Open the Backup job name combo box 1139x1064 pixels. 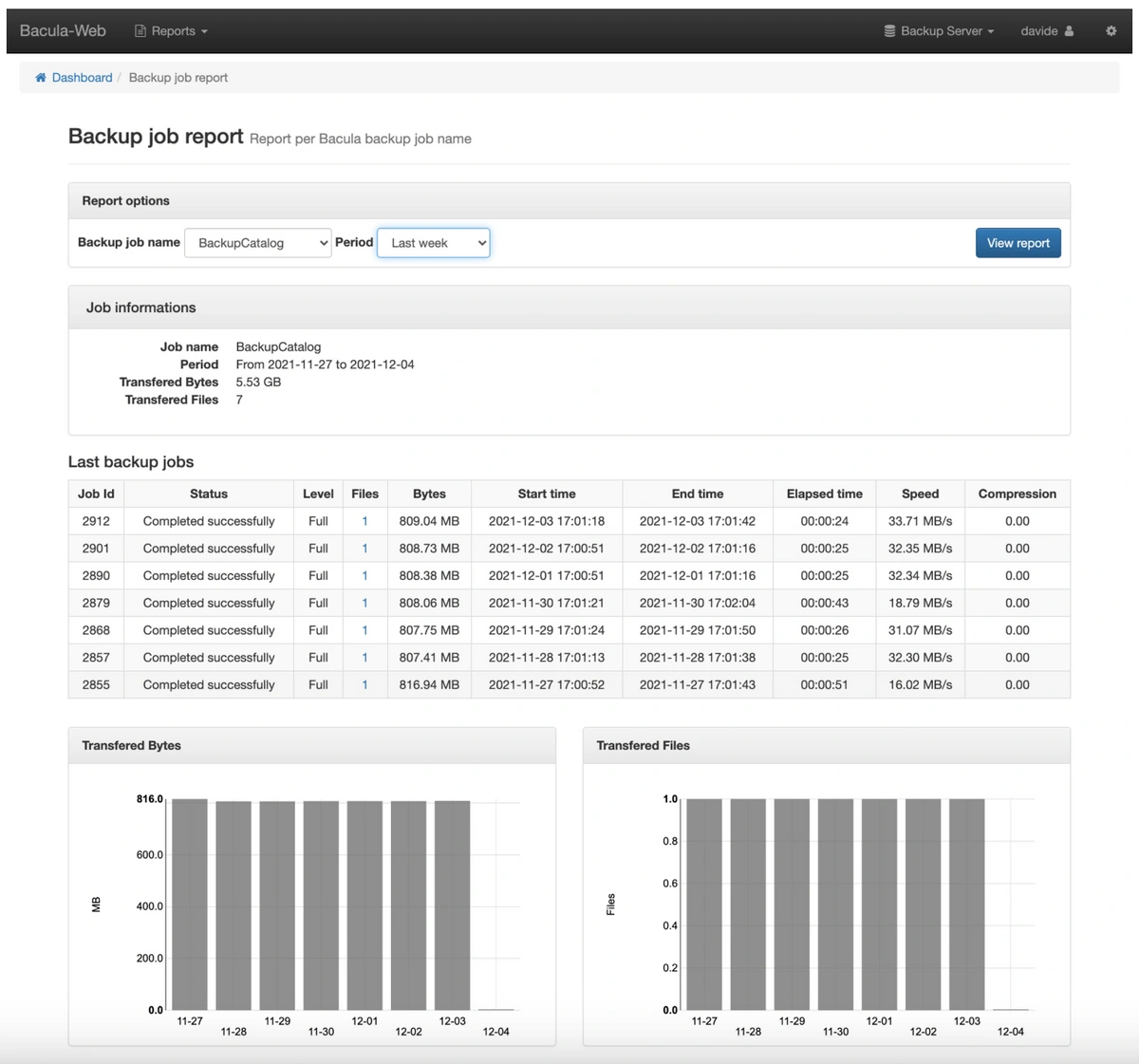click(x=258, y=243)
